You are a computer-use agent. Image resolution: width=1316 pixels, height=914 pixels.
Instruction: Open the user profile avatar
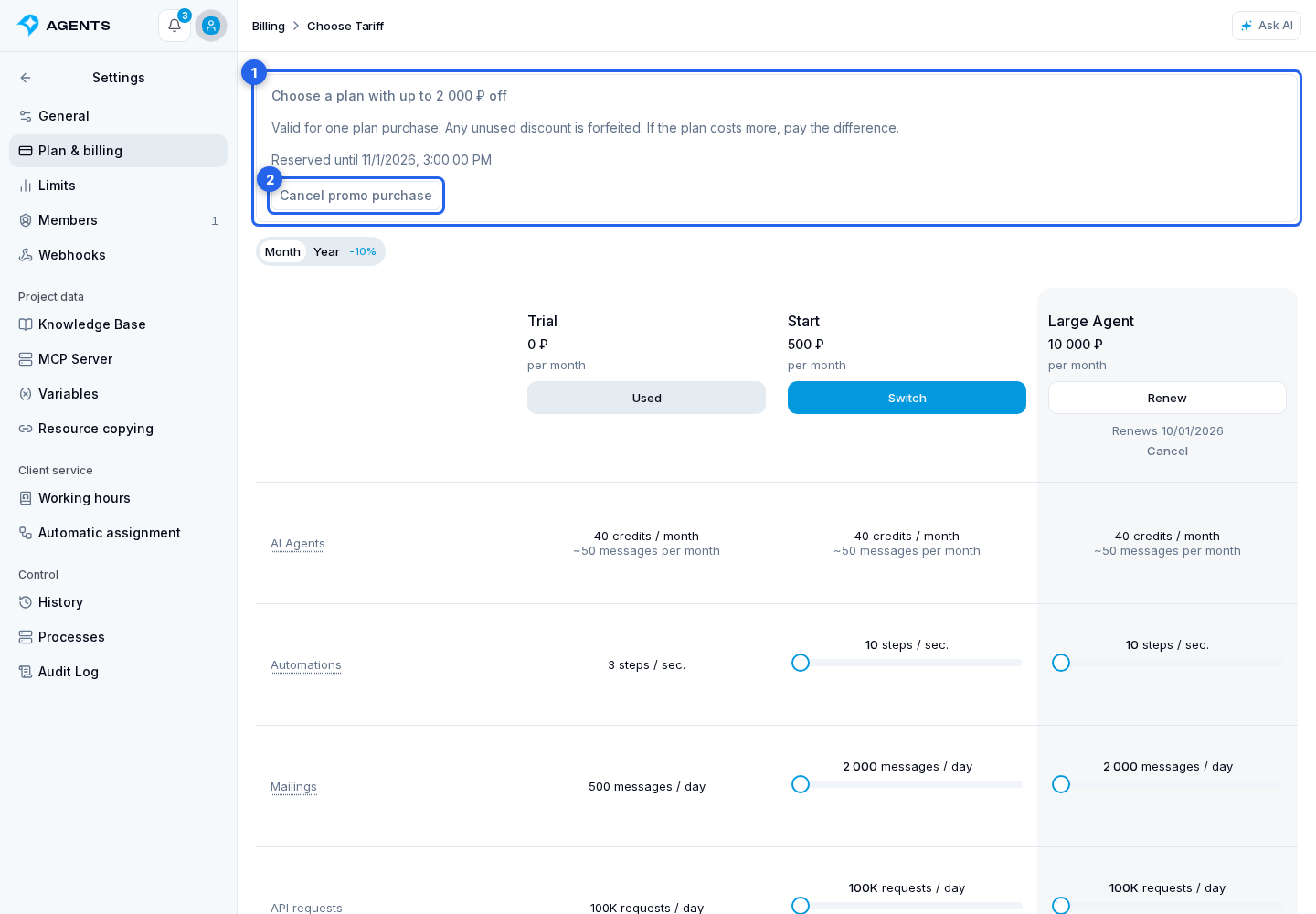click(x=211, y=26)
